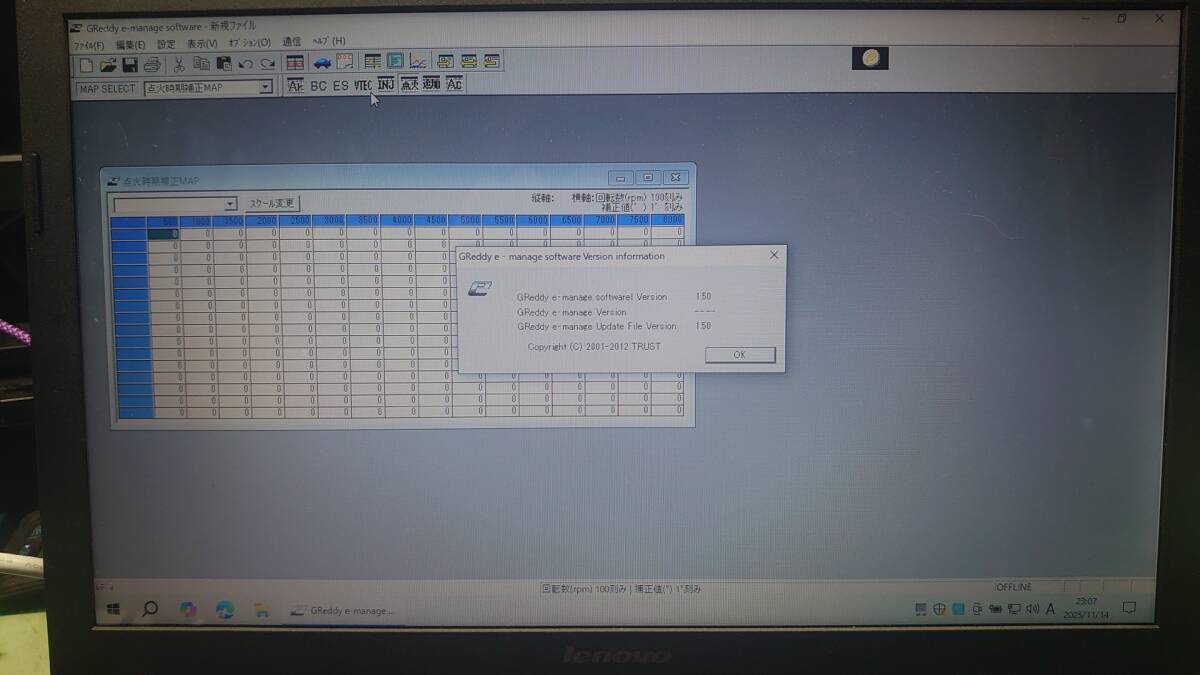Open the ファイル(F) menu
This screenshot has height=675, width=1200.
[x=88, y=43]
